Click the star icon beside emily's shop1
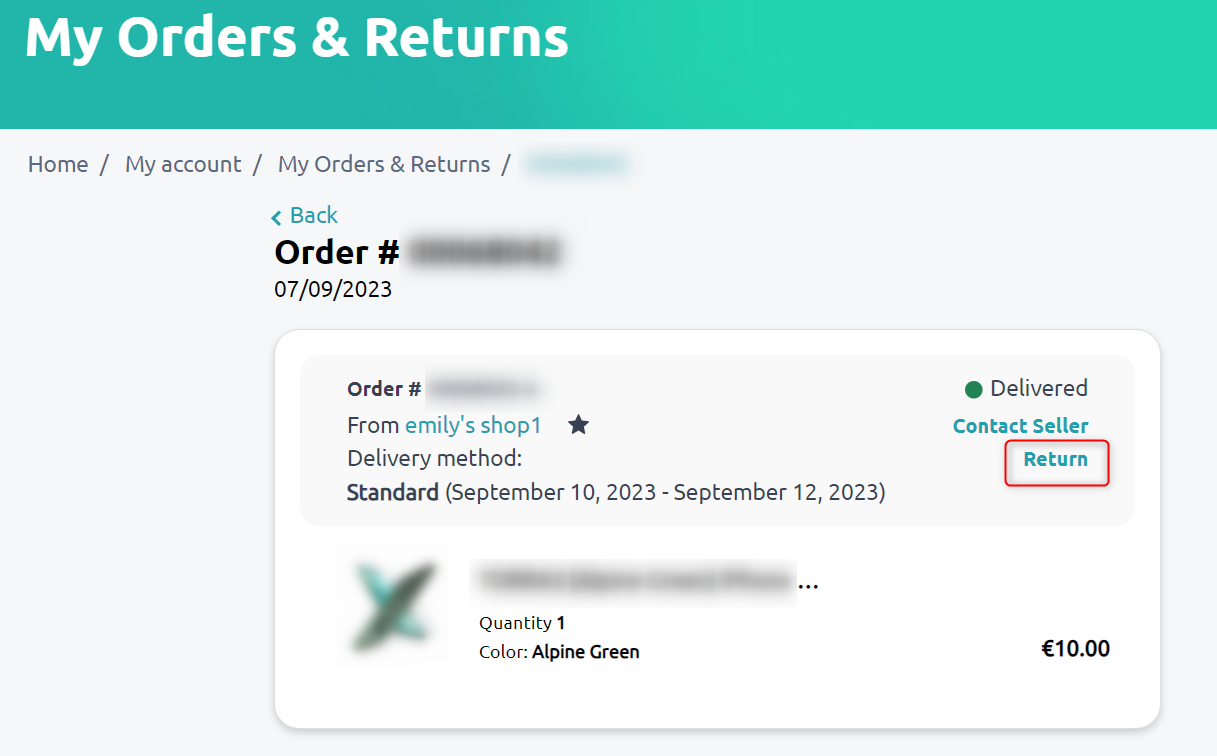 (x=578, y=425)
